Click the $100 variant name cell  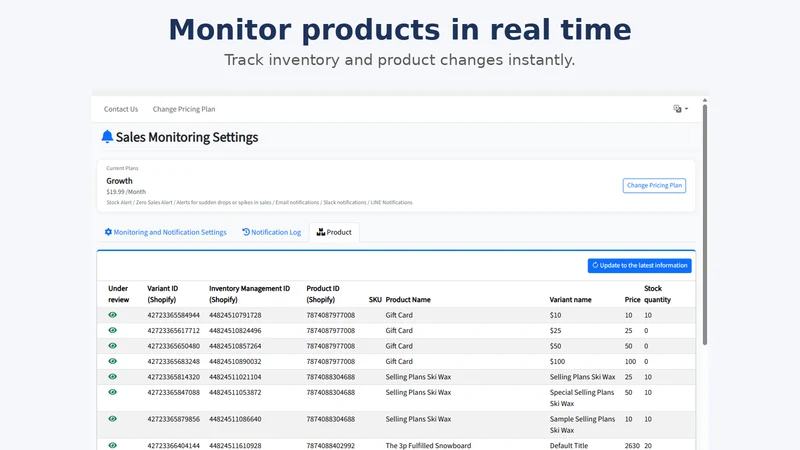pos(557,361)
